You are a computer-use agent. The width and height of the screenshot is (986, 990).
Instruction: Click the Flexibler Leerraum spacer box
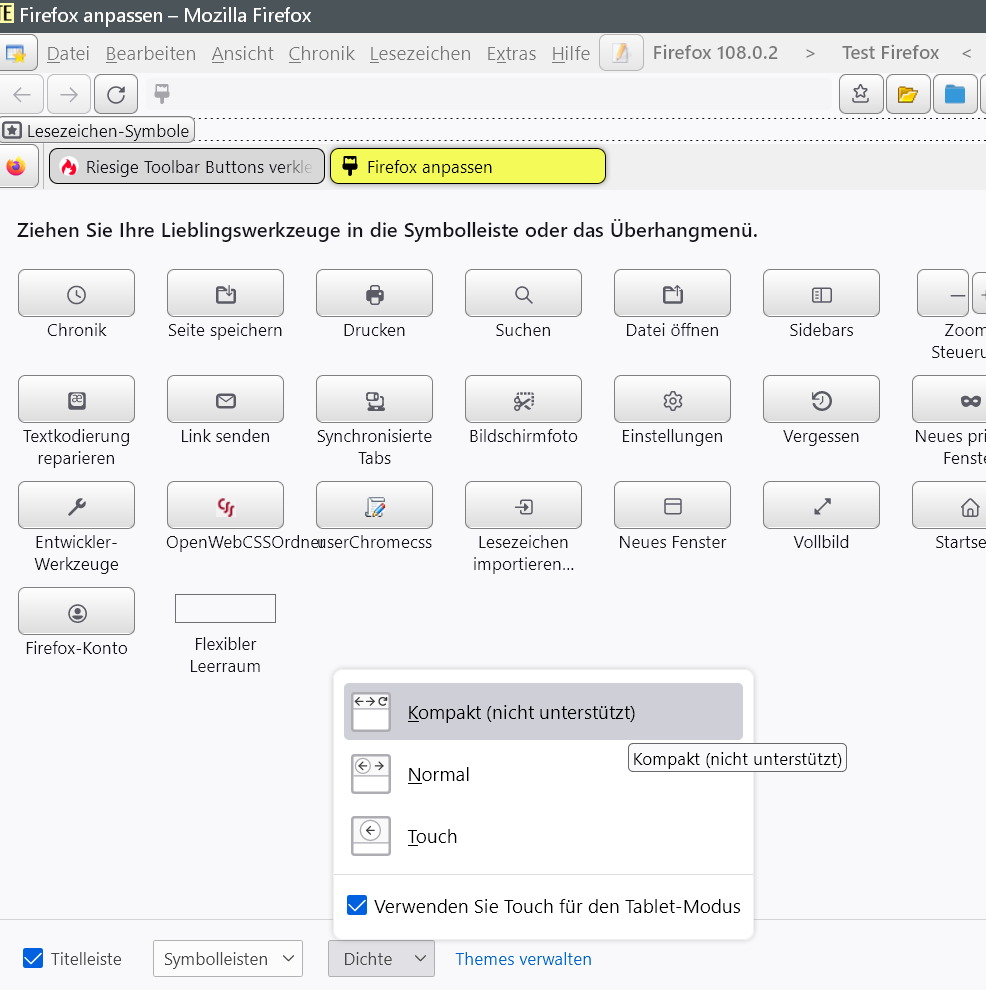click(x=225, y=608)
